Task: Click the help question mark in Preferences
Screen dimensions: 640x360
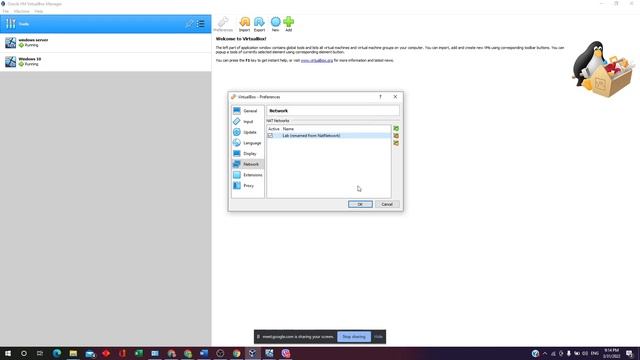Action: pyautogui.click(x=380, y=97)
